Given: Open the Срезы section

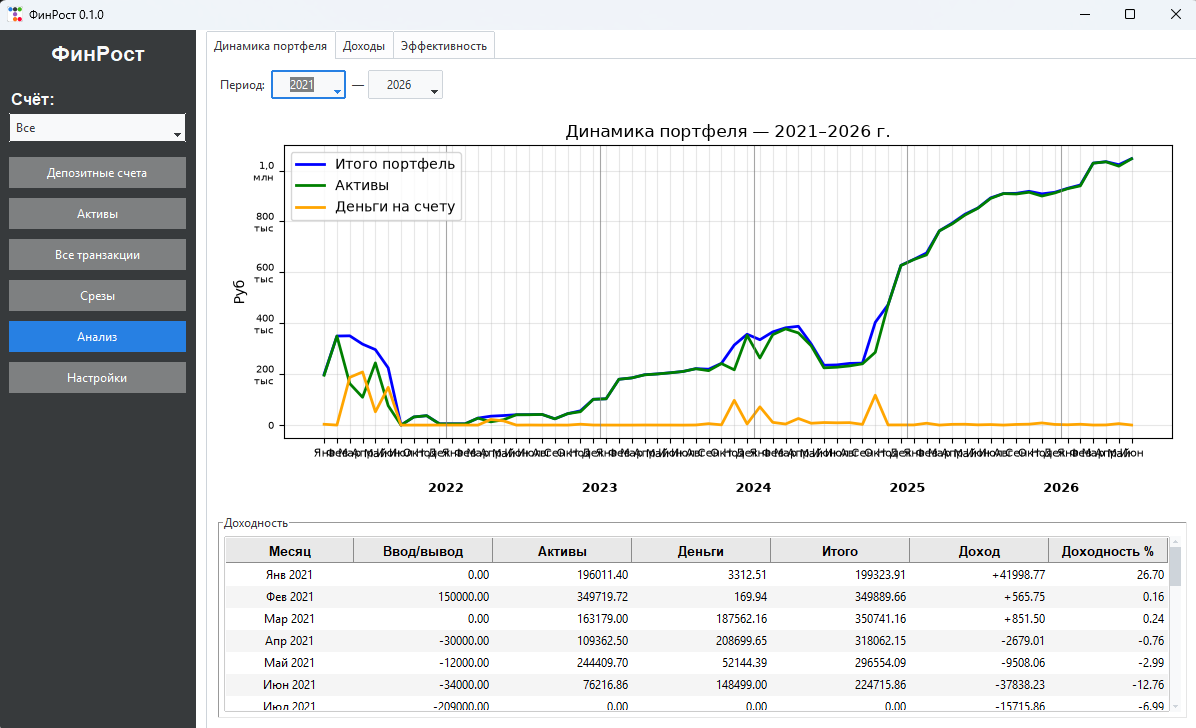Looking at the screenshot, I should point(97,295).
